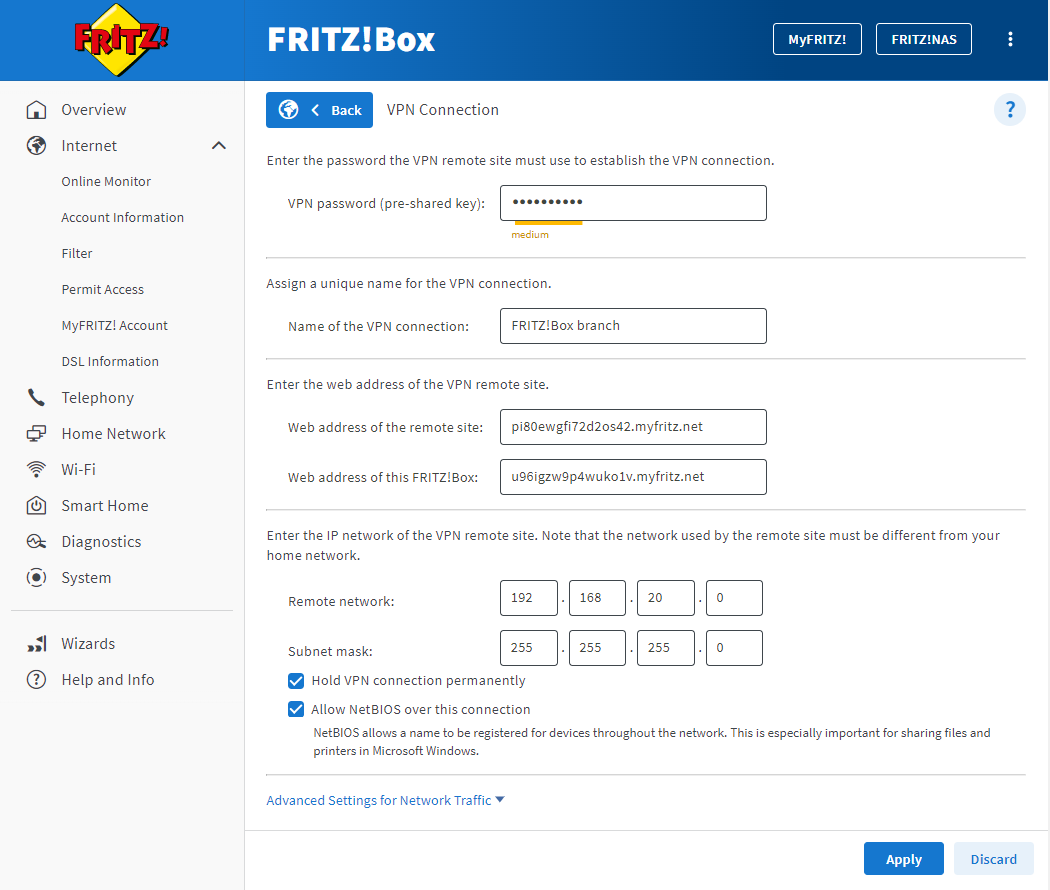Collapse the Internet menu chevron
The image size is (1050, 890).
[x=219, y=146]
